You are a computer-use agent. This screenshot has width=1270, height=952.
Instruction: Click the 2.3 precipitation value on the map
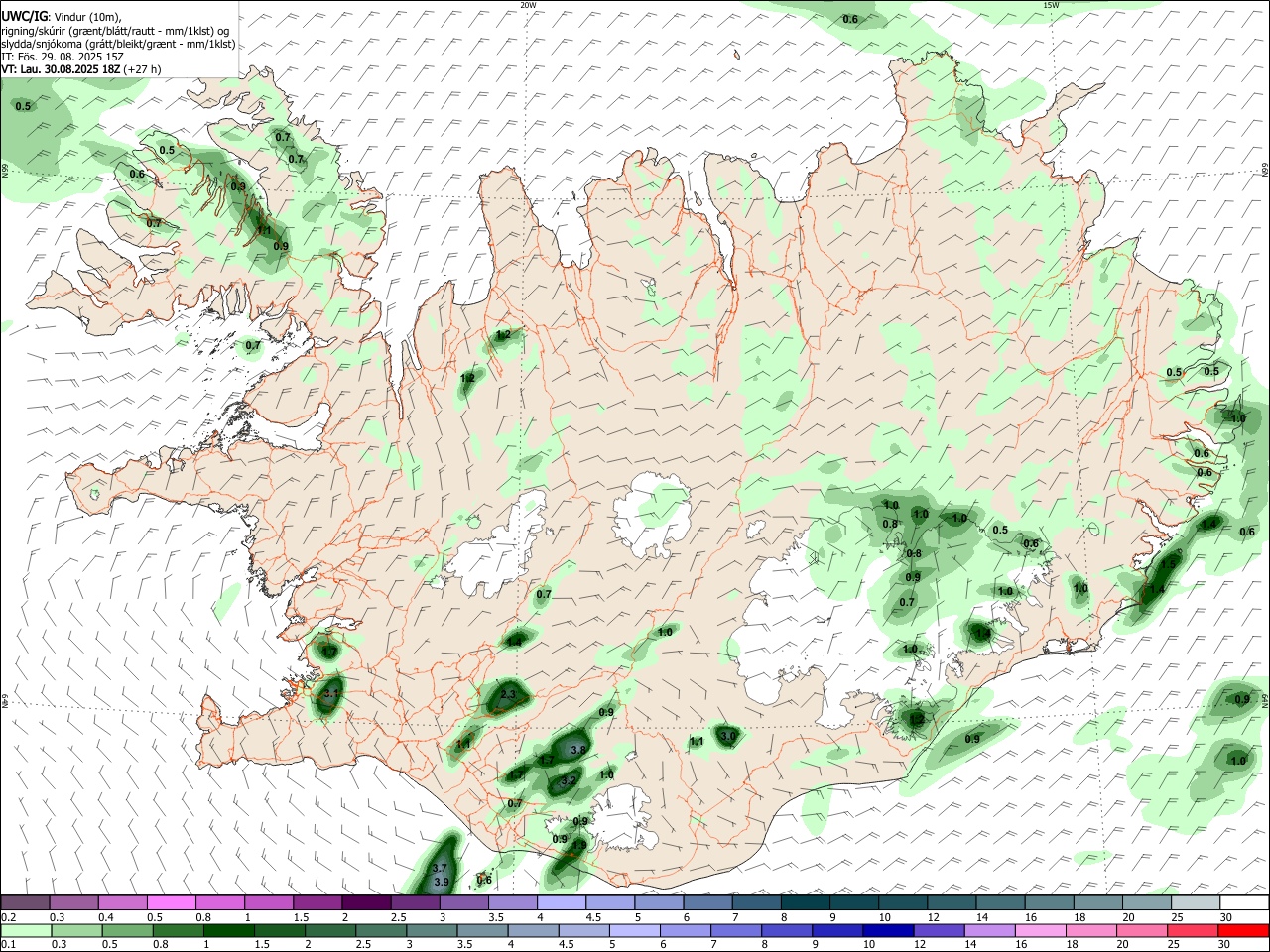click(508, 695)
